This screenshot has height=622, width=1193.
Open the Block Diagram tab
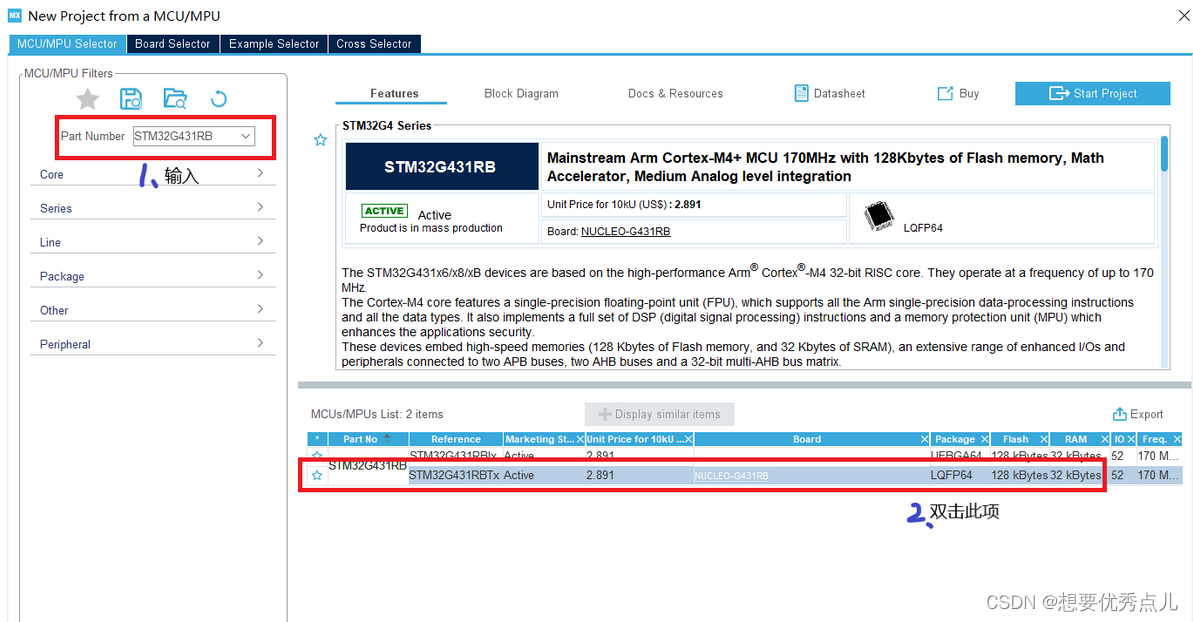(x=521, y=94)
